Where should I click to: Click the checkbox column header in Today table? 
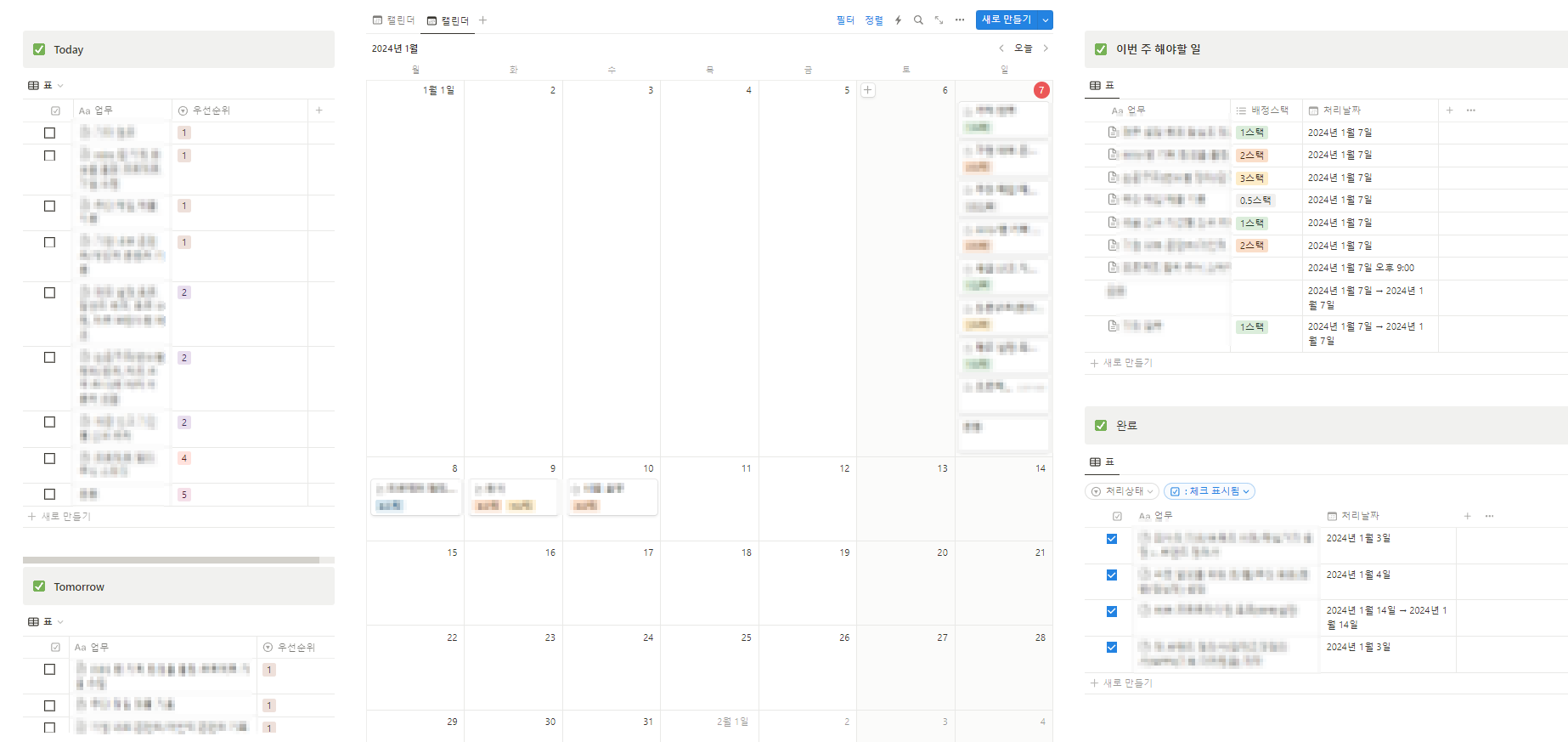tap(55, 110)
